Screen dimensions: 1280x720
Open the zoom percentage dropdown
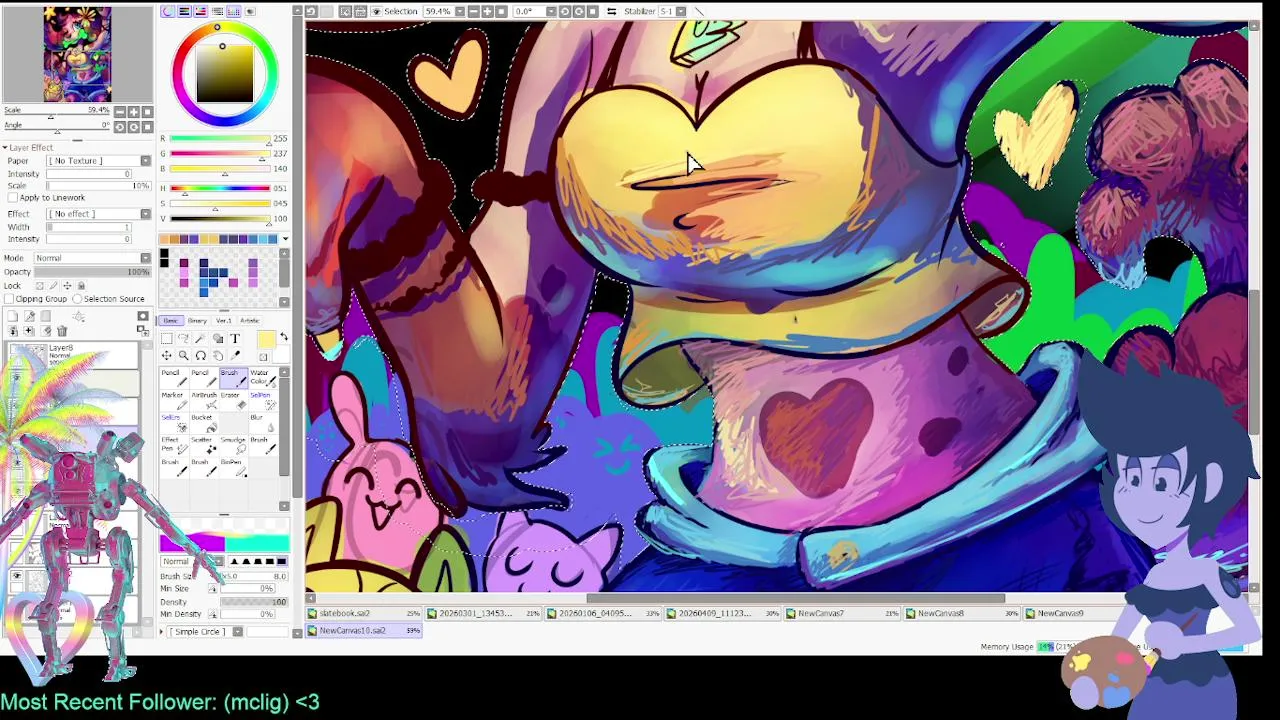tap(460, 12)
